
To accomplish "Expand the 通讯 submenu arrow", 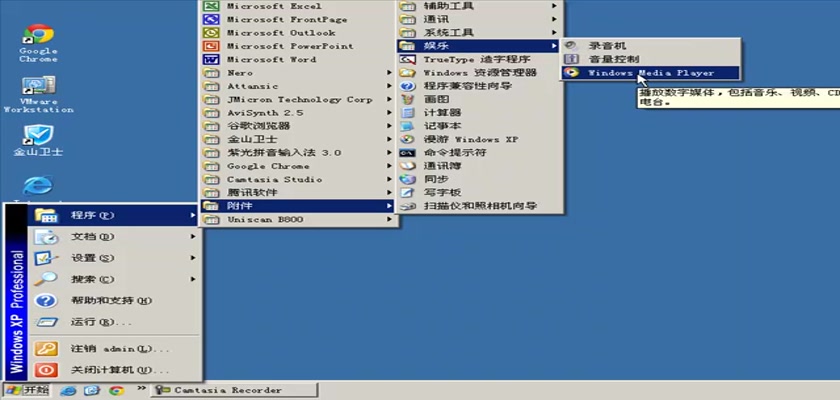I will (x=554, y=19).
